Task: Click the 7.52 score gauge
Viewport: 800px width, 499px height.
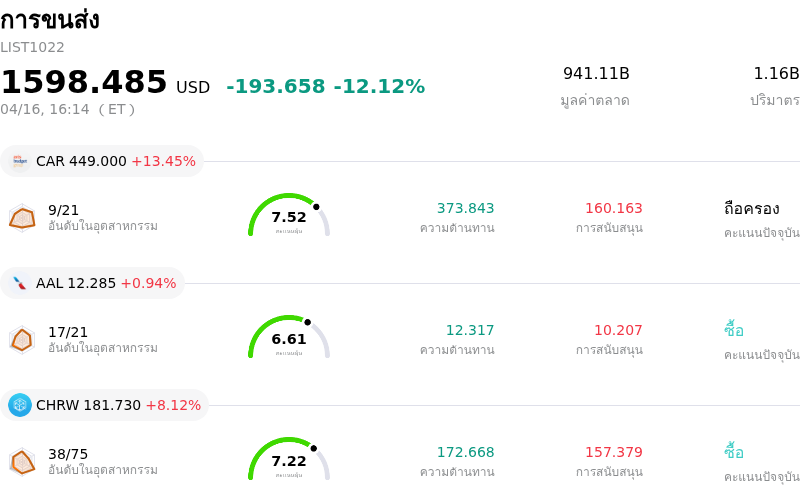Action: 289,216
